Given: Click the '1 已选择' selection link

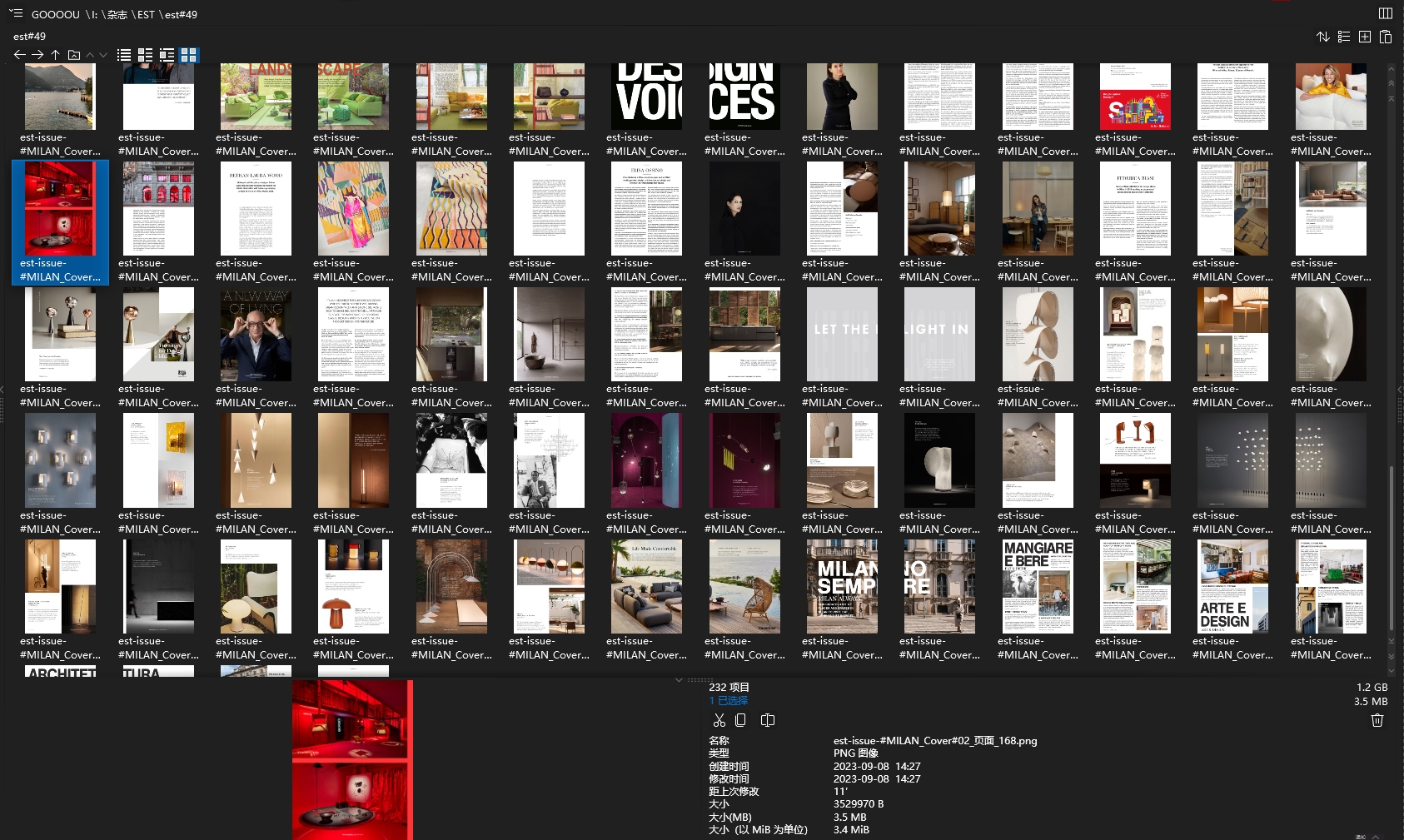Looking at the screenshot, I should click(729, 701).
